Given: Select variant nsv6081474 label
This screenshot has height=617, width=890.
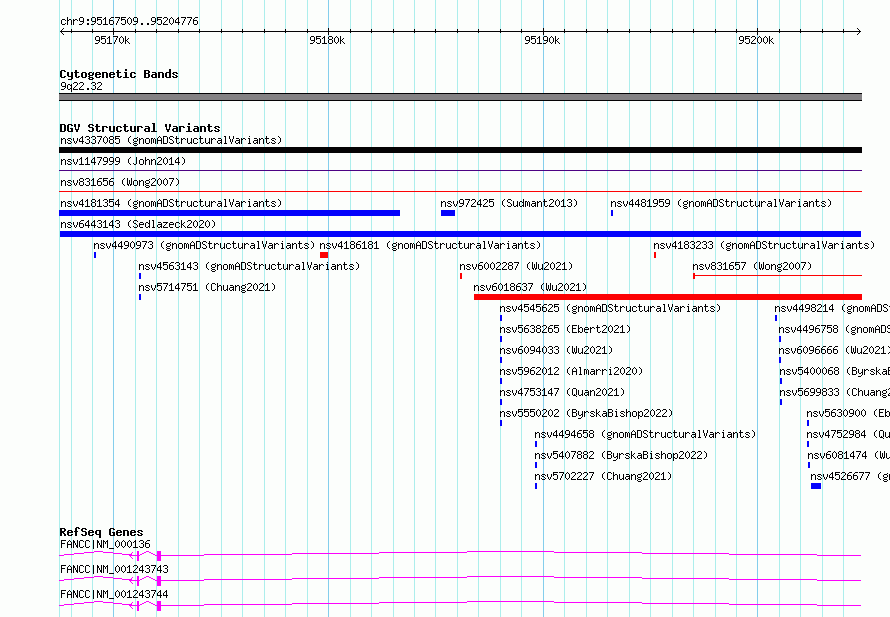Looking at the screenshot, I should pos(849,455).
